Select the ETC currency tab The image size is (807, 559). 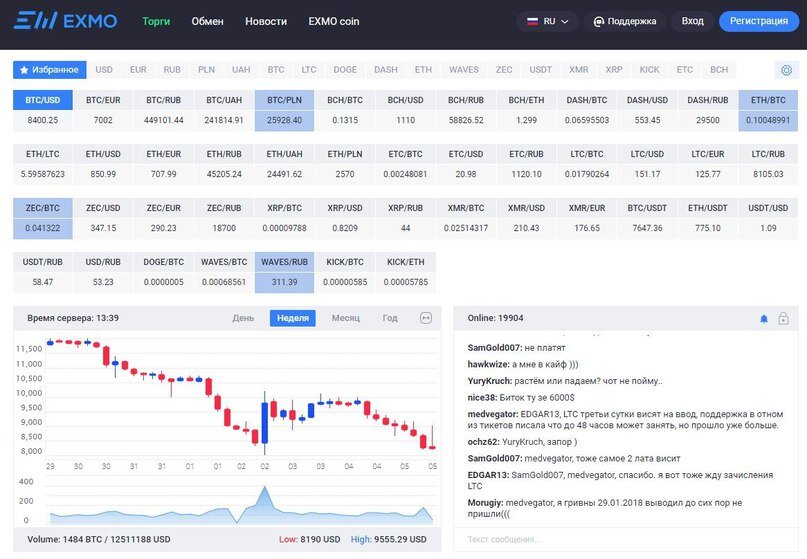(685, 70)
